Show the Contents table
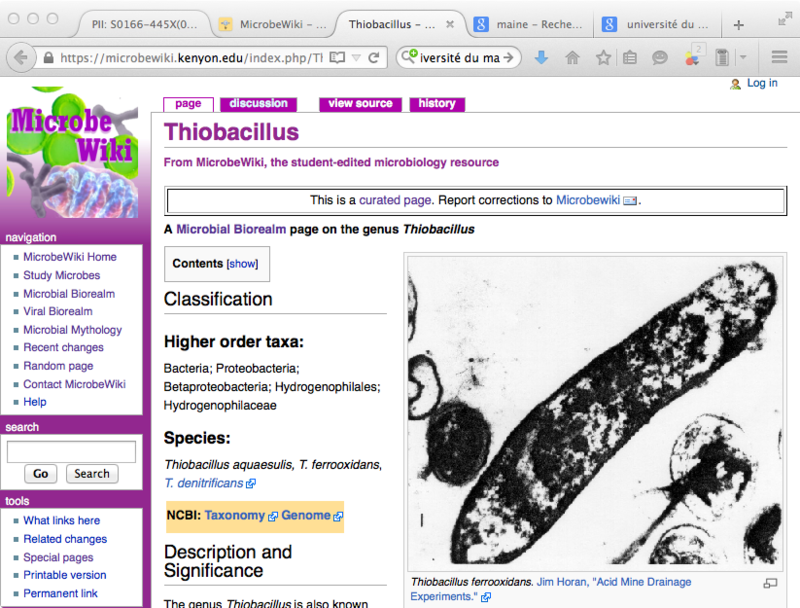 242,264
